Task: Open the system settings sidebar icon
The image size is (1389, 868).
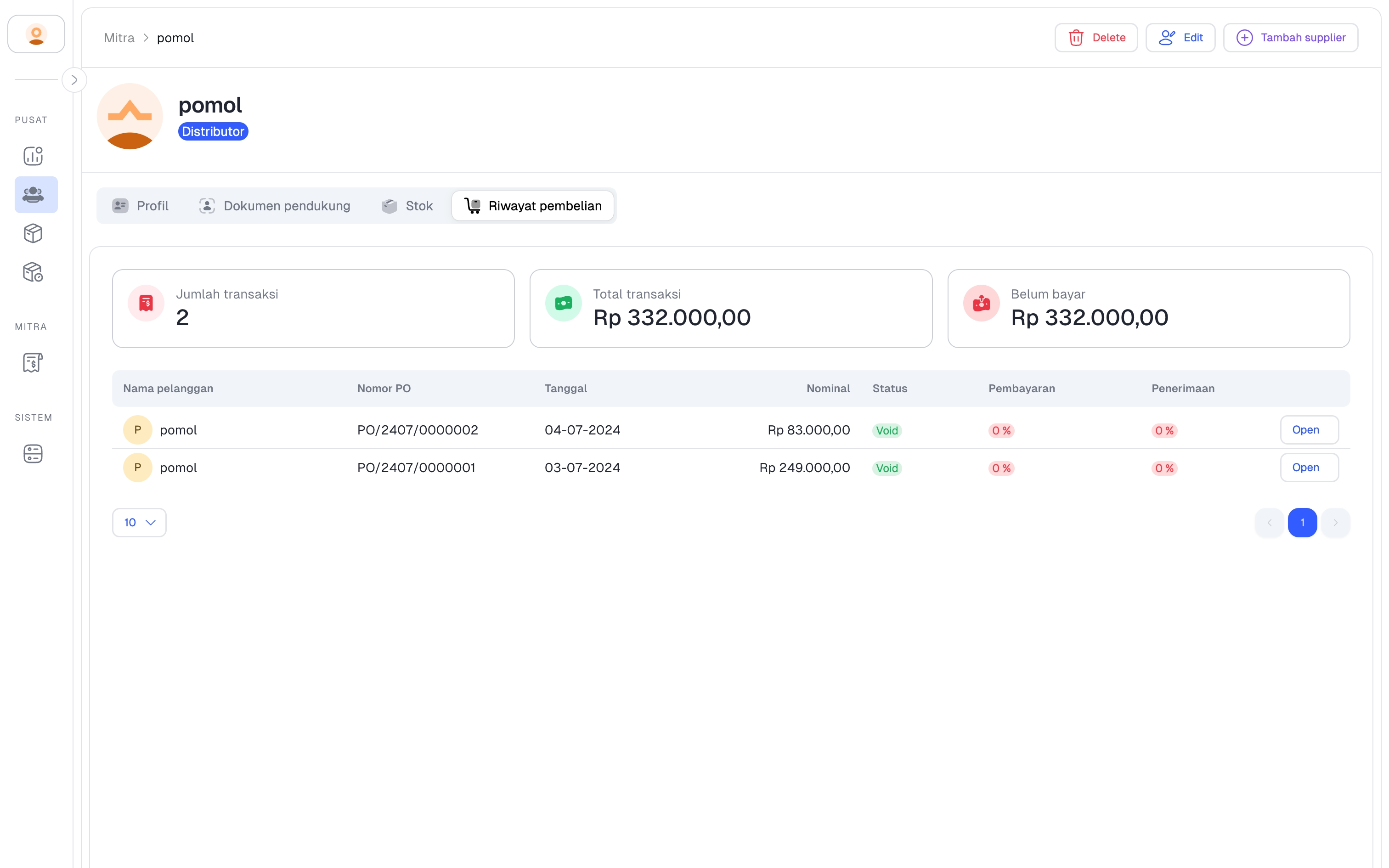Action: click(33, 454)
